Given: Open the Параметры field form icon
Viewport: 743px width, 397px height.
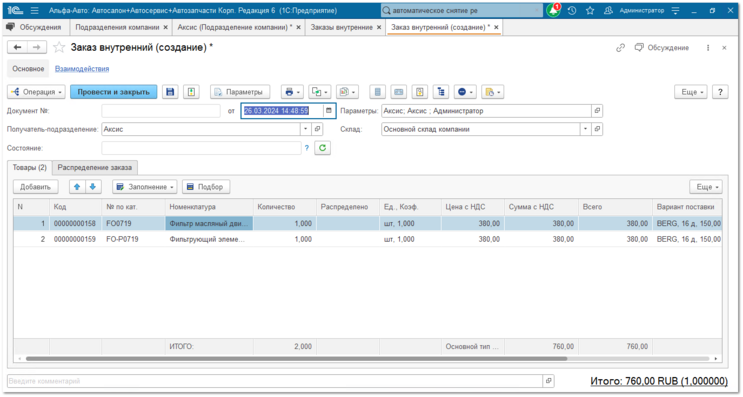Looking at the screenshot, I should click(597, 111).
